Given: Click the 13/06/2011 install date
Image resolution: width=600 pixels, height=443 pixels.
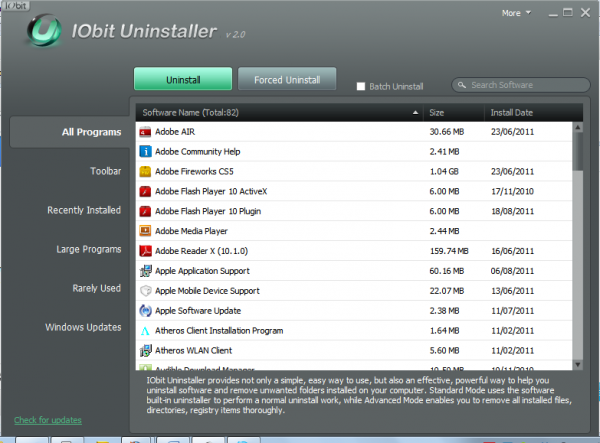Looking at the screenshot, I should (x=512, y=291).
